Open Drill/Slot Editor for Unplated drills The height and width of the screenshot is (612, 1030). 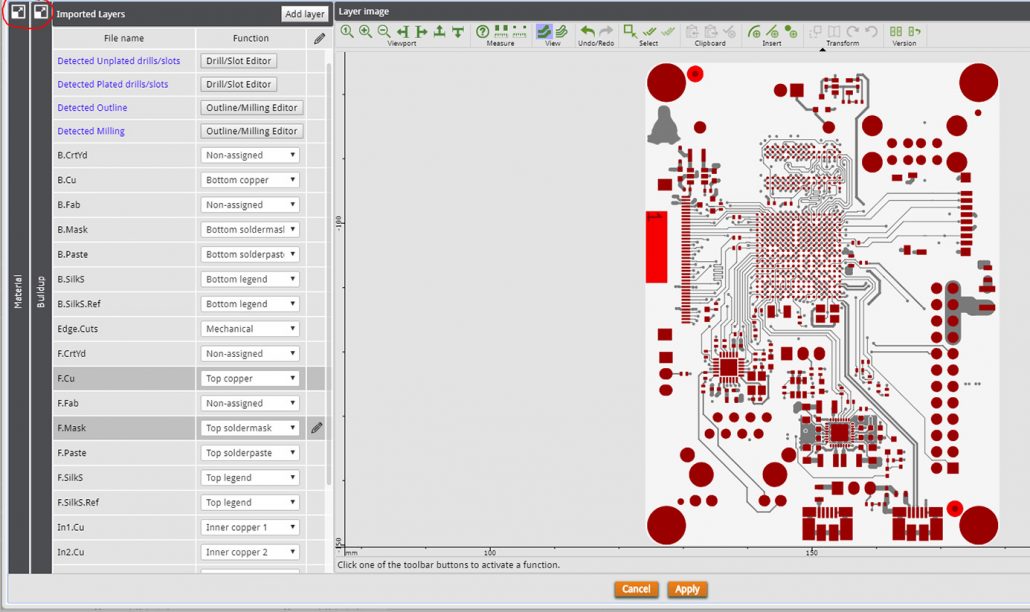[x=238, y=60]
